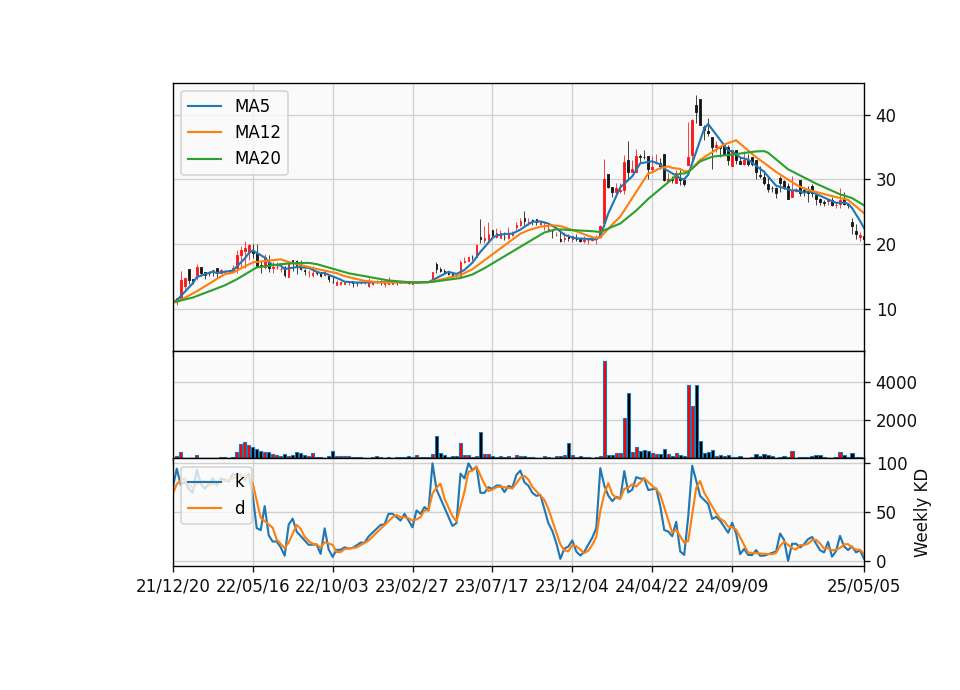Click the price axis value 20
The width and height of the screenshot is (960, 690).
886,245
